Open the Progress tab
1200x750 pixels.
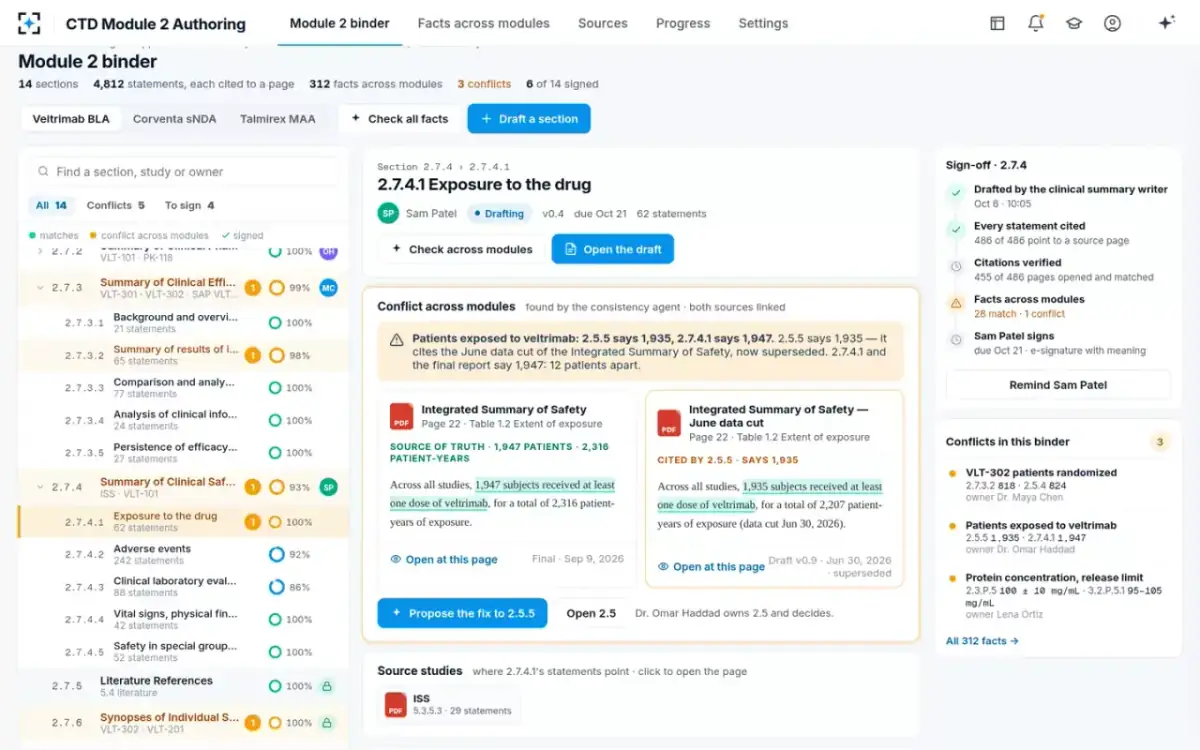[x=683, y=23]
